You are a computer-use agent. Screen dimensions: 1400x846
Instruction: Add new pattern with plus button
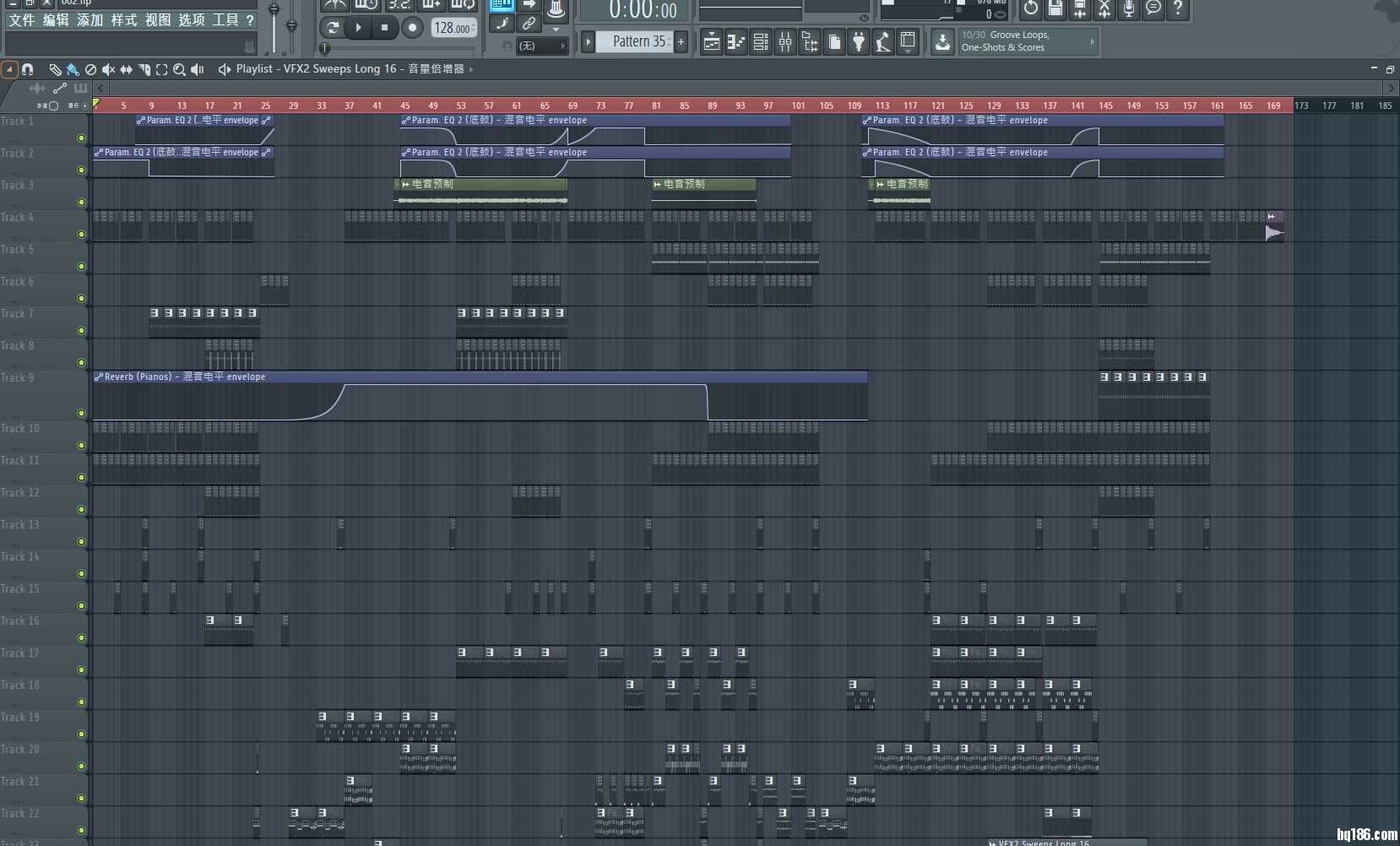[681, 41]
